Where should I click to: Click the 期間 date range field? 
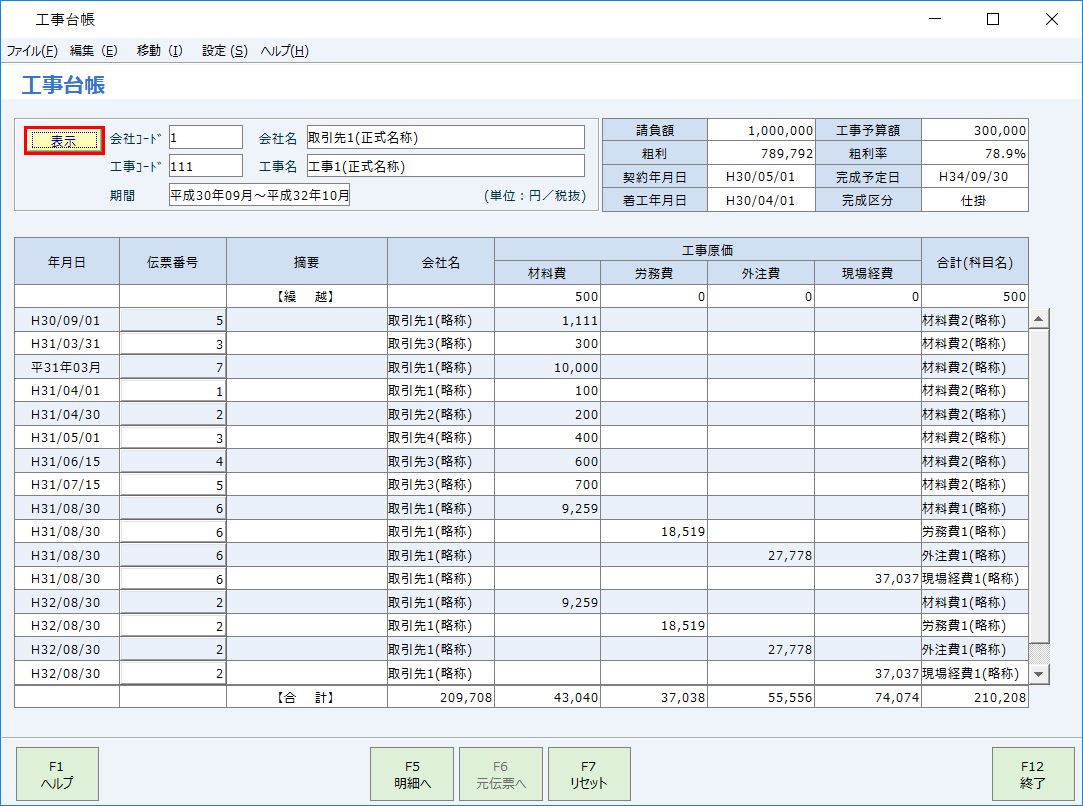[x=260, y=195]
